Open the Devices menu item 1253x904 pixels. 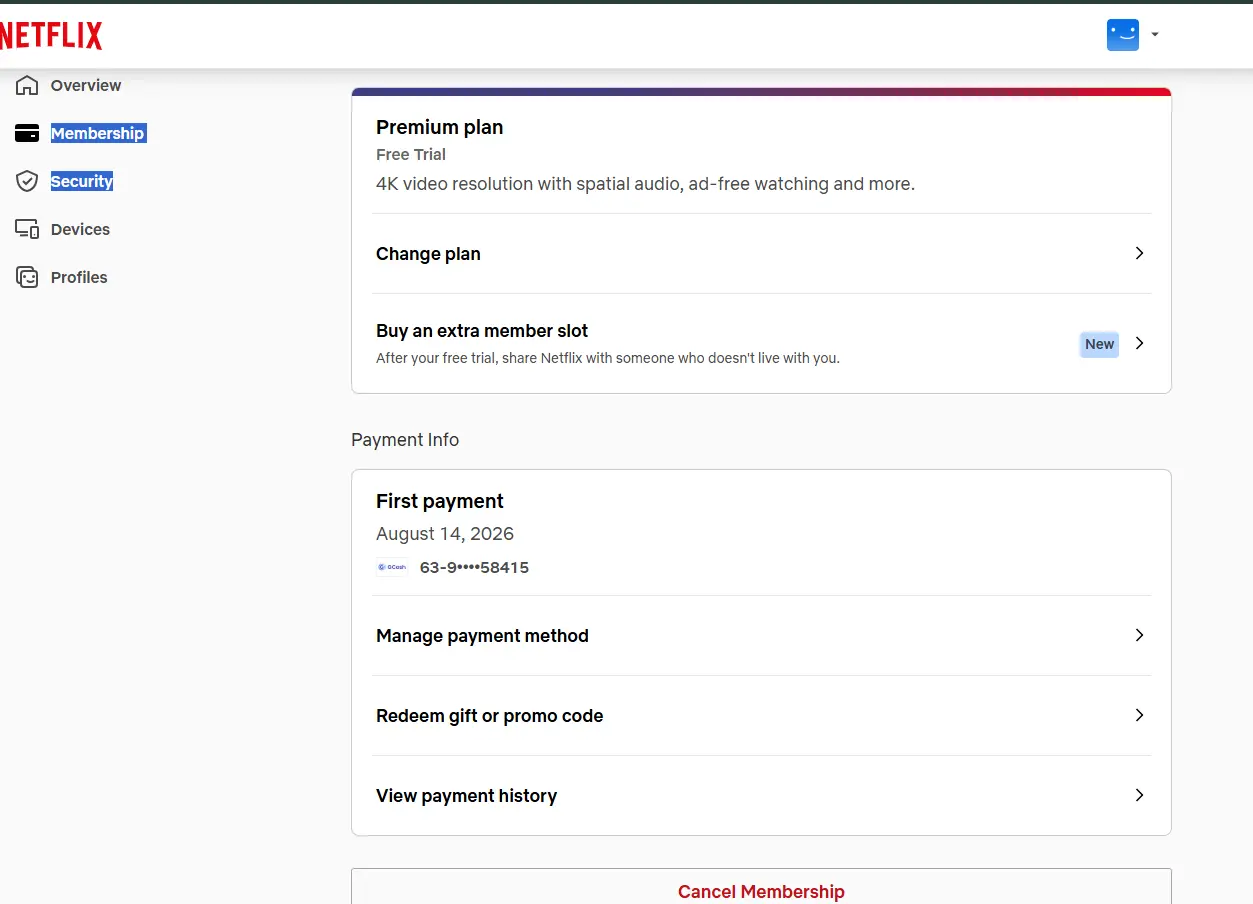[x=80, y=229]
